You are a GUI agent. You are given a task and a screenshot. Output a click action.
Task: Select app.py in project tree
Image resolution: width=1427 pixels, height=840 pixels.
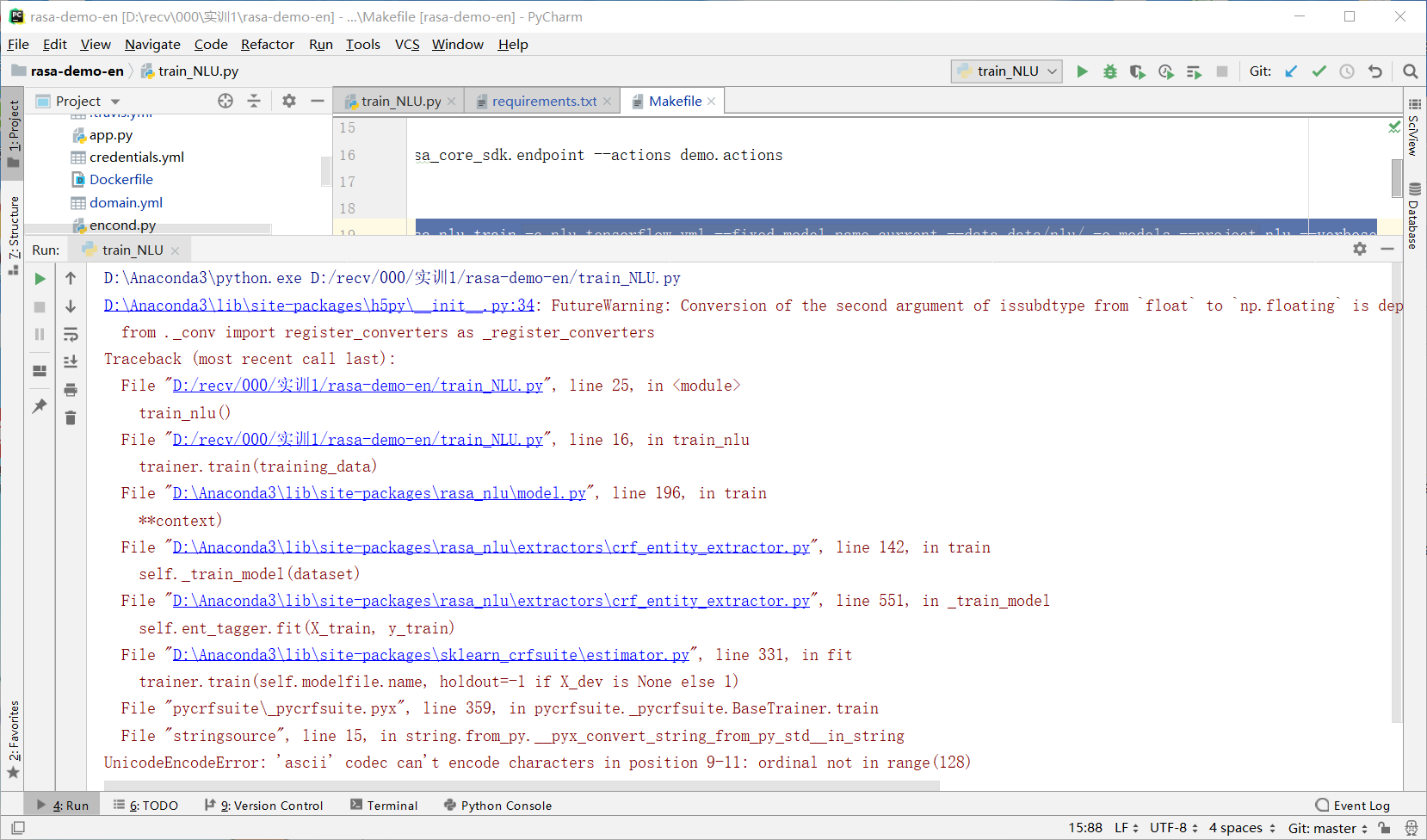pos(110,135)
